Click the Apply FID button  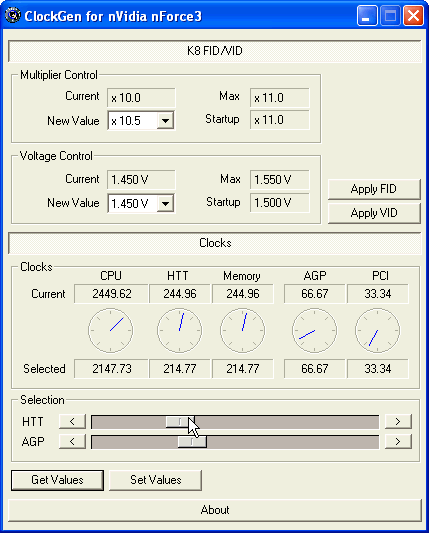point(374,189)
